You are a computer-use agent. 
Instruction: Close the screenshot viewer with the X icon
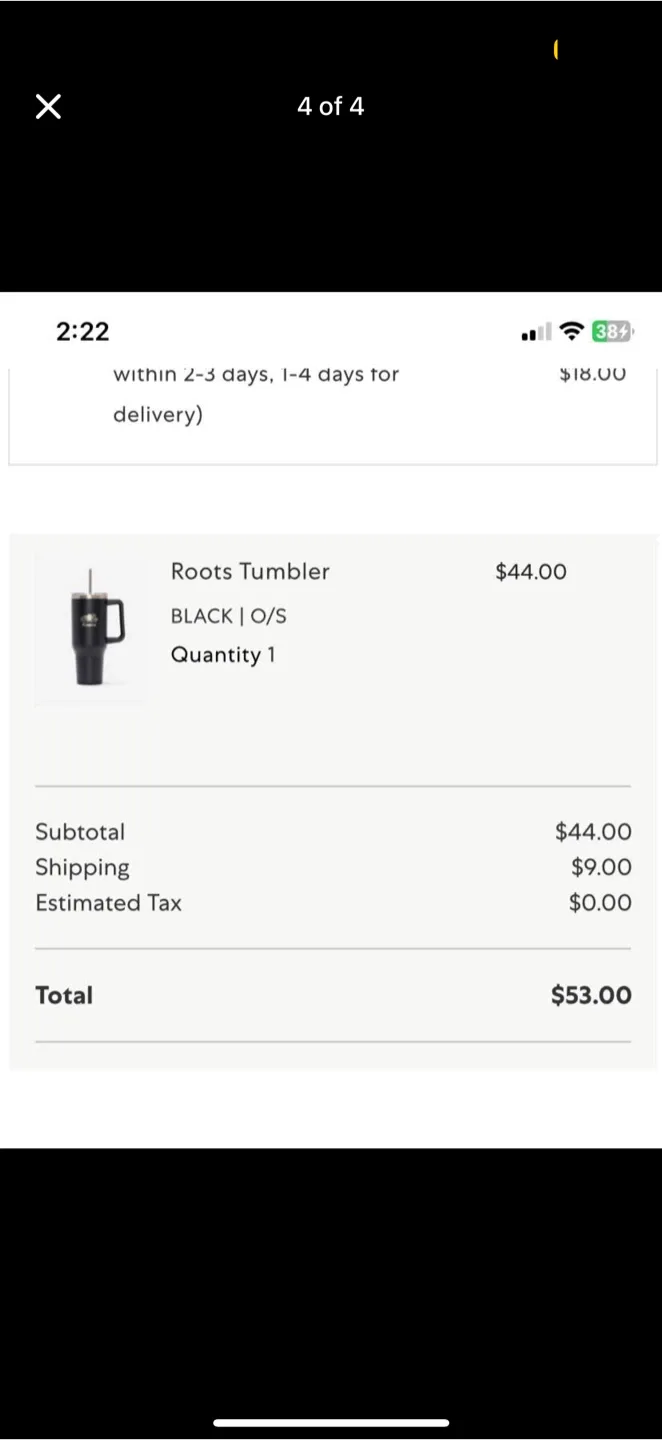(x=48, y=106)
